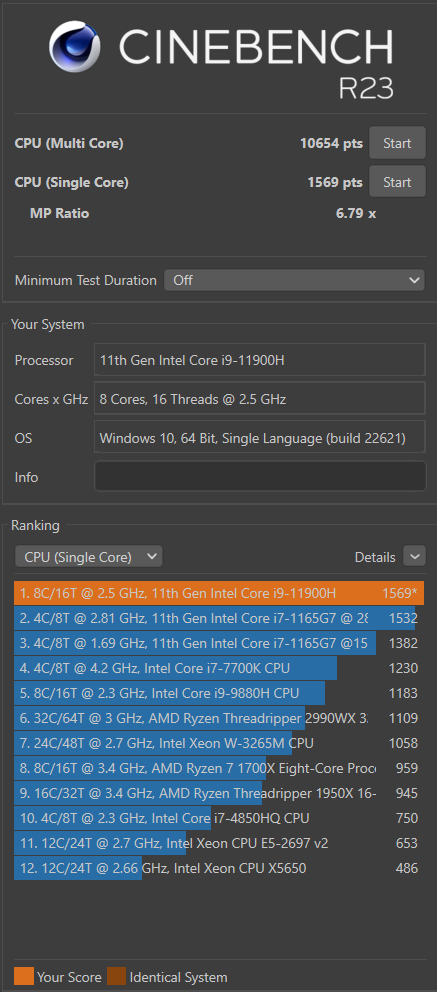
Task: Click the Info input field
Action: tap(260, 476)
